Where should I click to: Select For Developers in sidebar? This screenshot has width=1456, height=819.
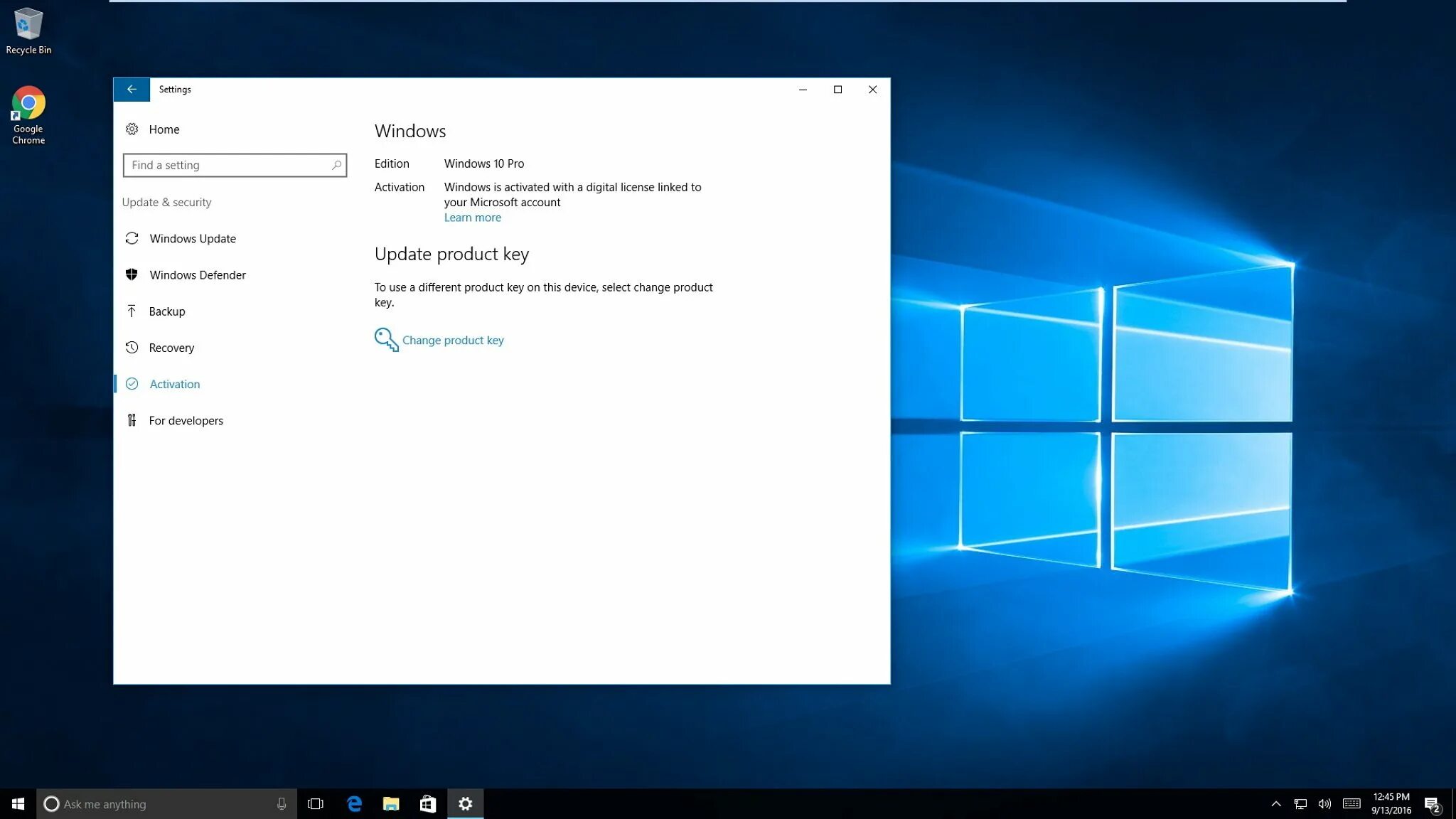[186, 420]
